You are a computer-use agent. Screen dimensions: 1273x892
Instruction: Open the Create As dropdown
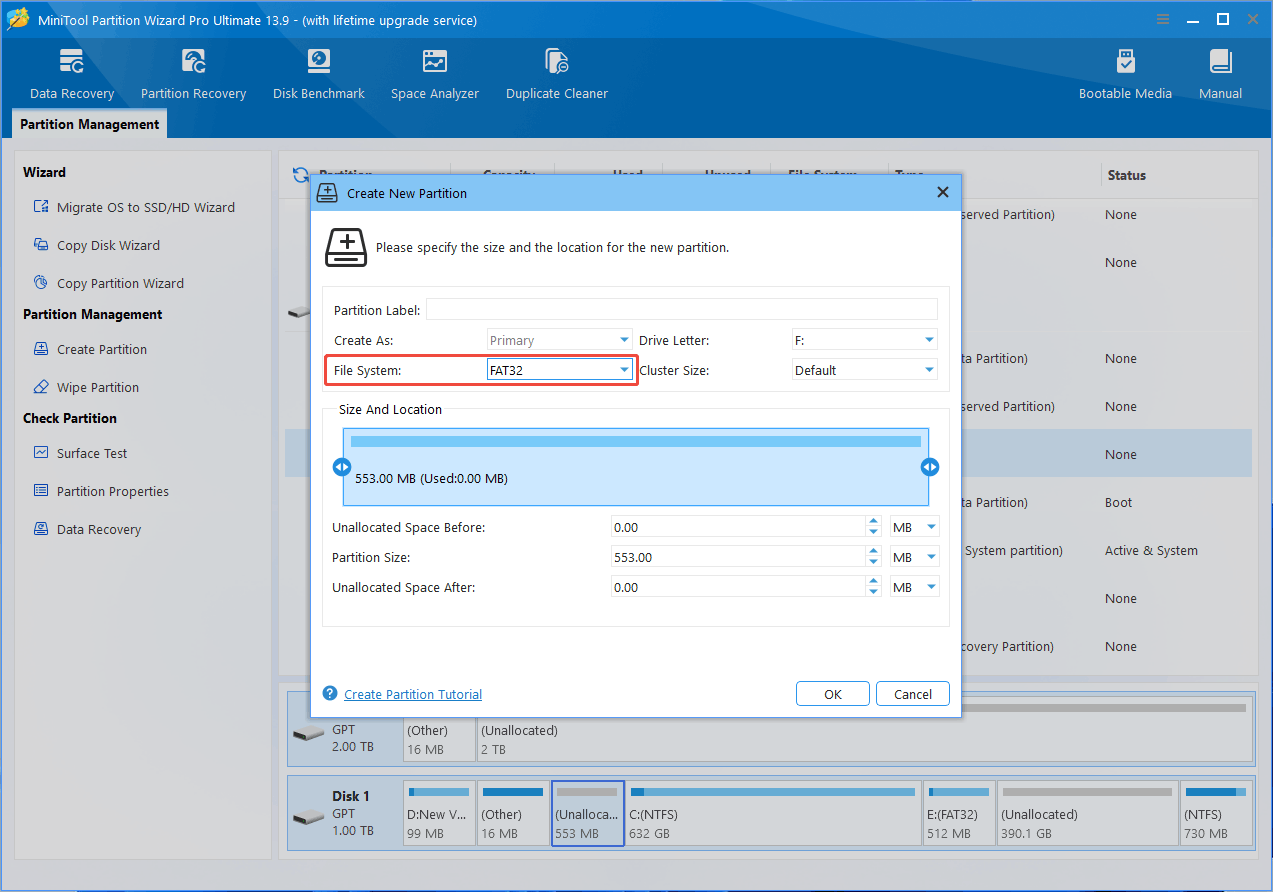[560, 340]
